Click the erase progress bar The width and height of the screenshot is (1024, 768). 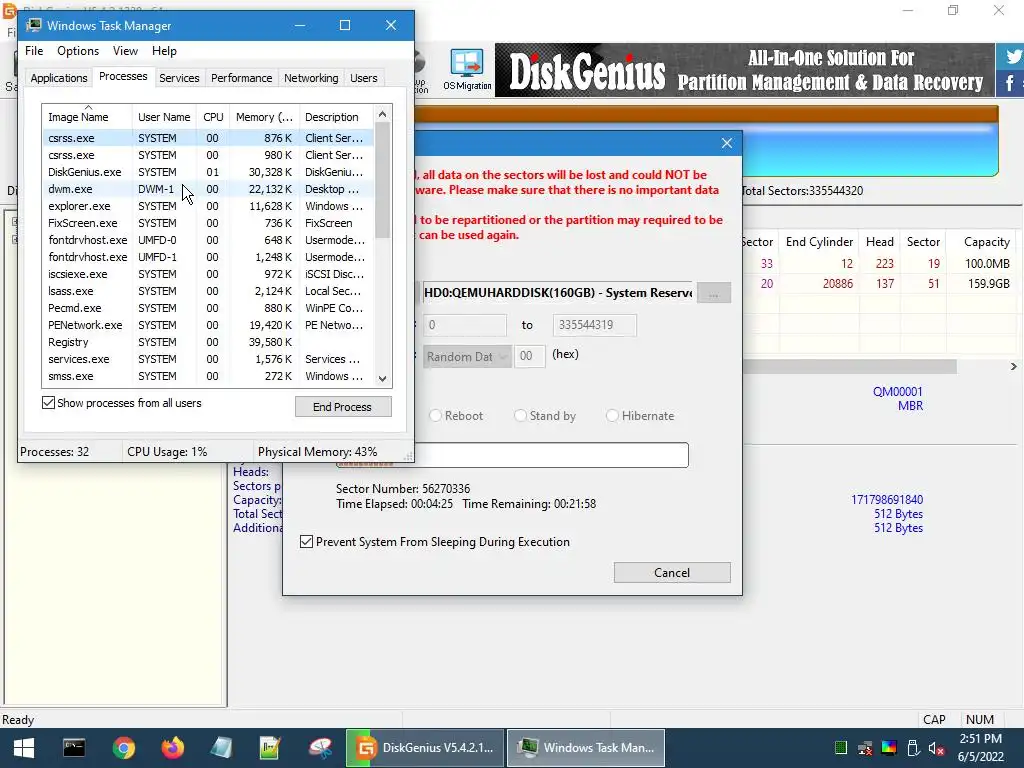[512, 455]
